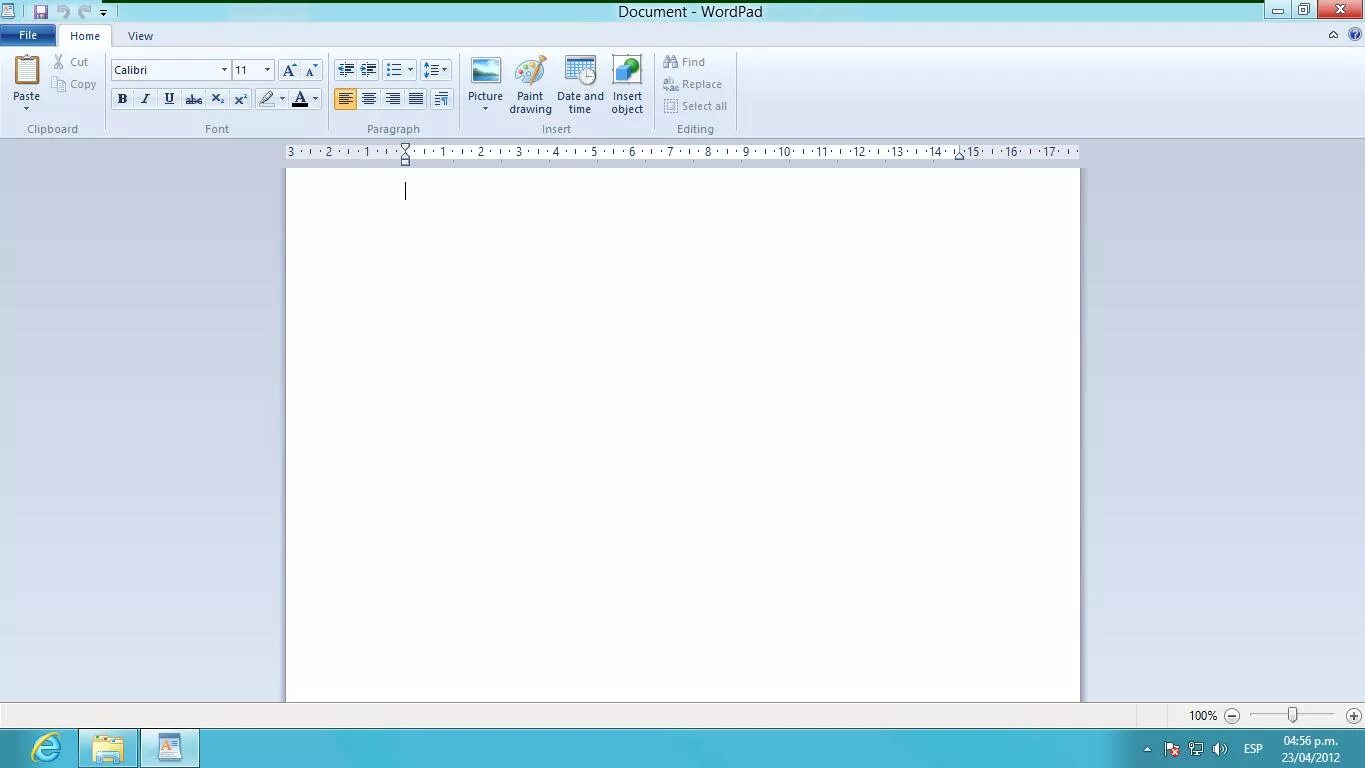Open the Paragraph settings icon
Image resolution: width=1365 pixels, height=768 pixels.
click(441, 99)
